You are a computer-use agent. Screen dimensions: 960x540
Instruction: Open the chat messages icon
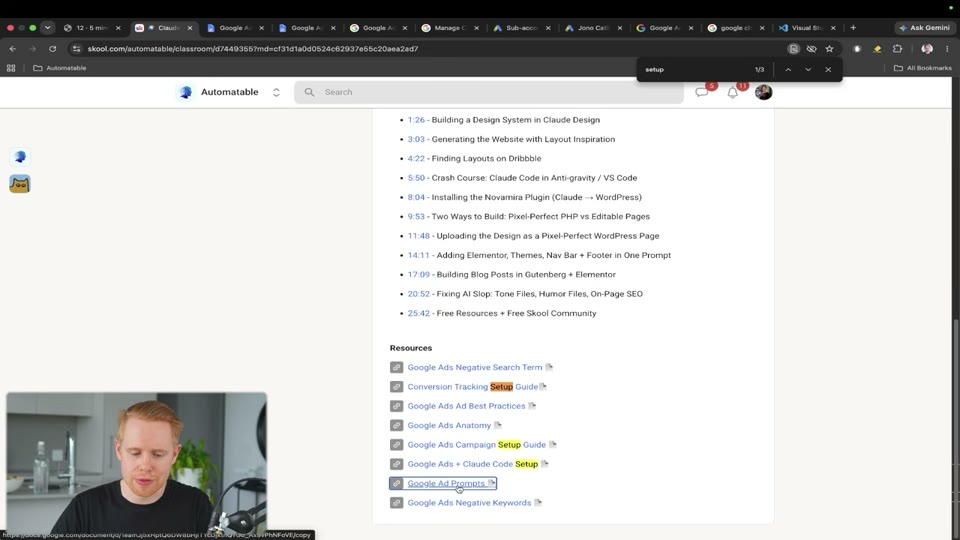click(x=702, y=92)
